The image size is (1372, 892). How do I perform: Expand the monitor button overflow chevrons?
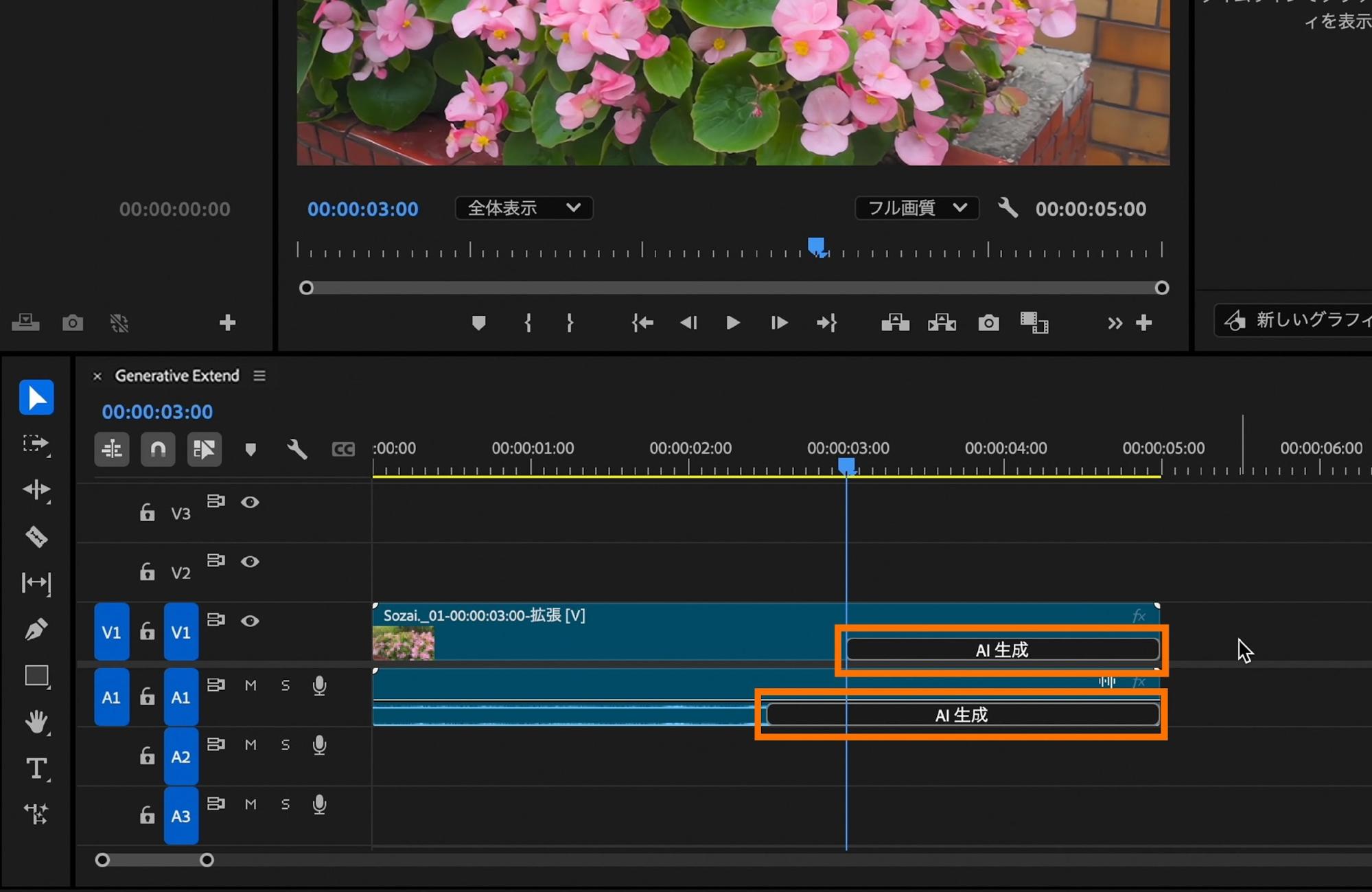point(1115,323)
